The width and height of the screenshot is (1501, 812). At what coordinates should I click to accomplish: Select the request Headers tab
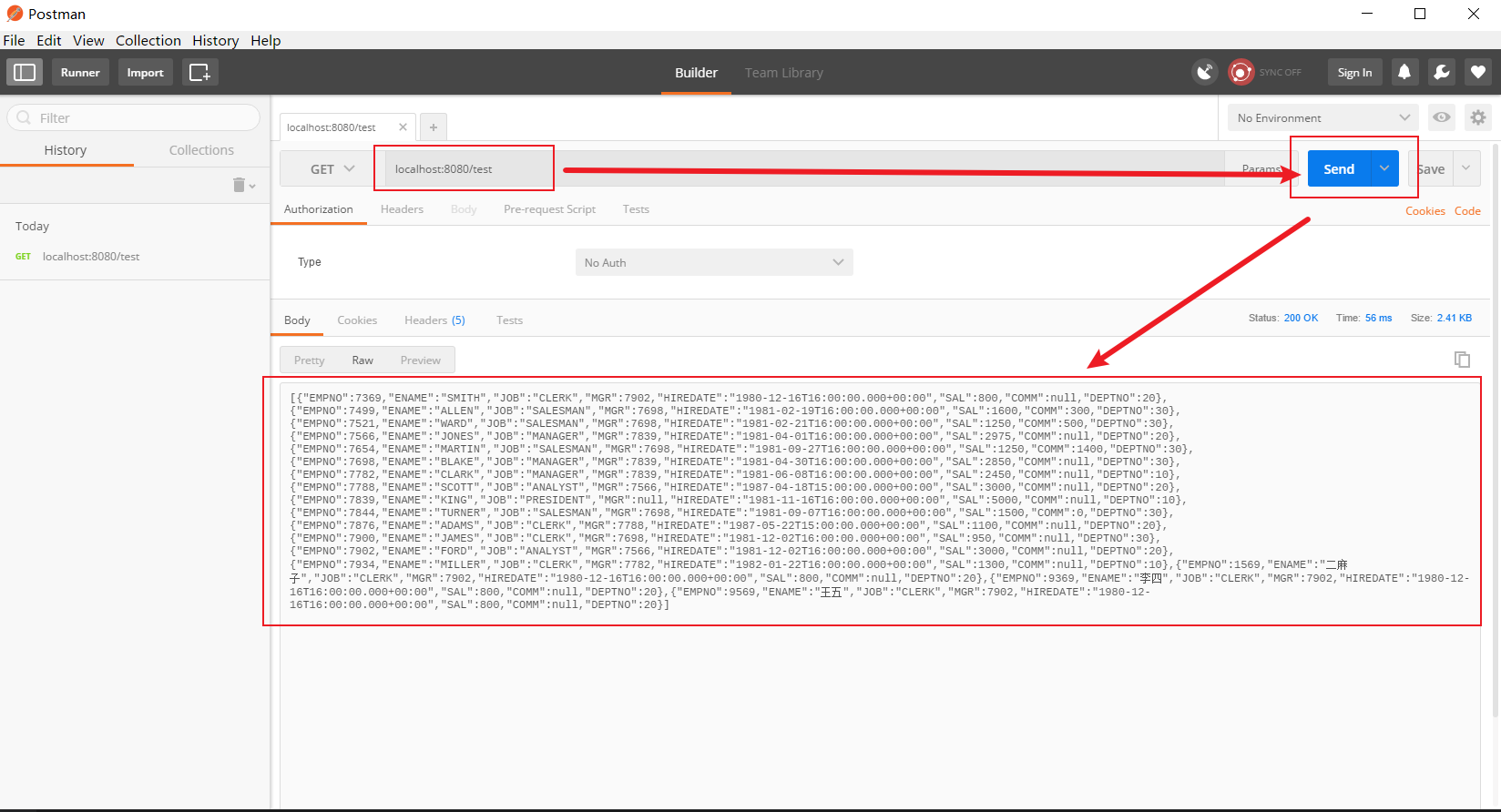click(402, 208)
